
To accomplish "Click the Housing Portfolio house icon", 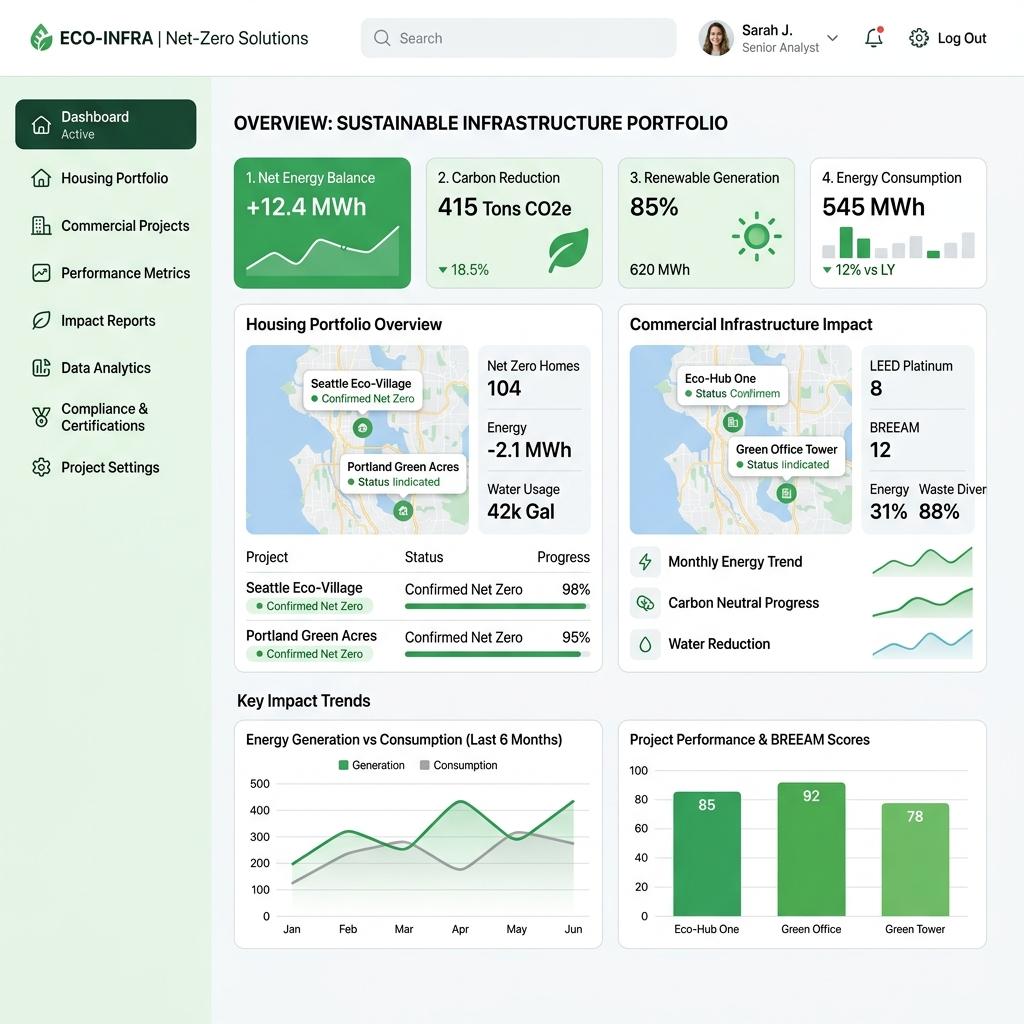I will click(x=41, y=178).
